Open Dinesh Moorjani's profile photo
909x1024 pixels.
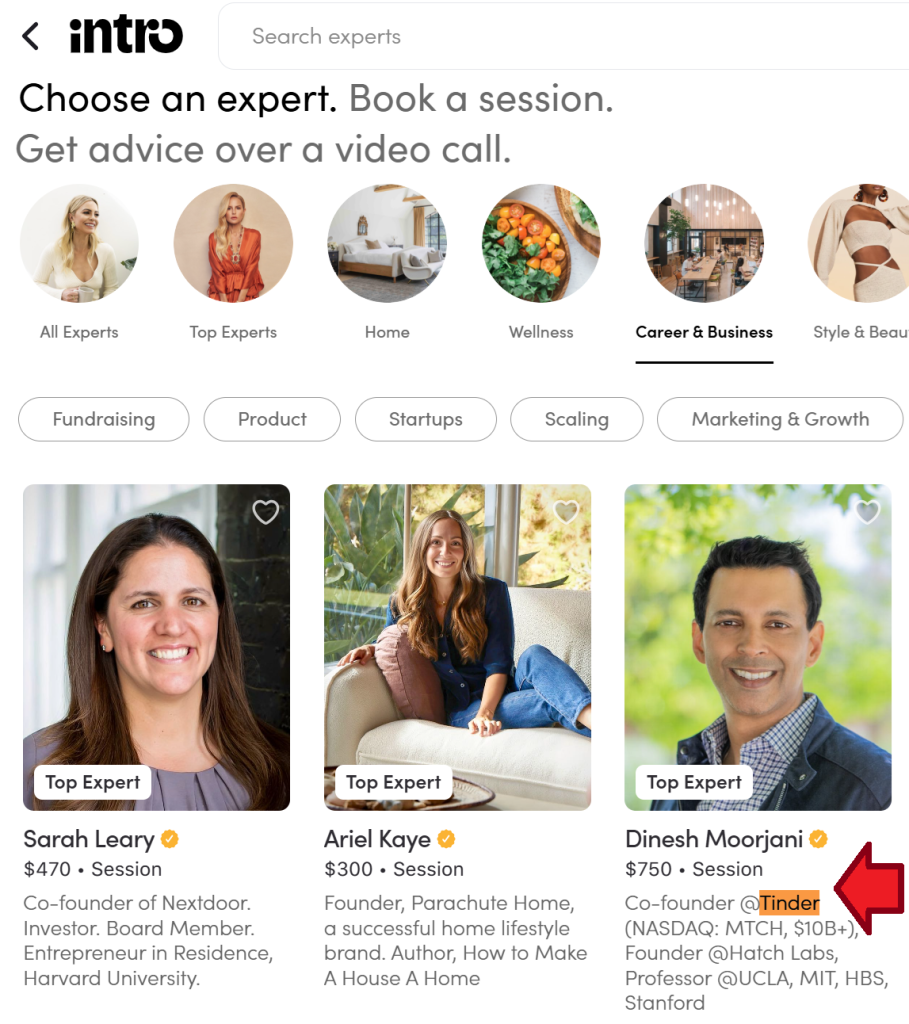pos(758,647)
